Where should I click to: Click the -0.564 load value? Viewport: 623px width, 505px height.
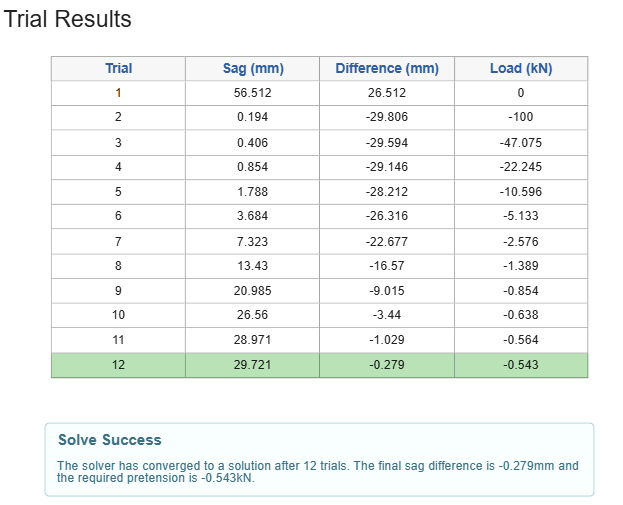[x=521, y=340]
